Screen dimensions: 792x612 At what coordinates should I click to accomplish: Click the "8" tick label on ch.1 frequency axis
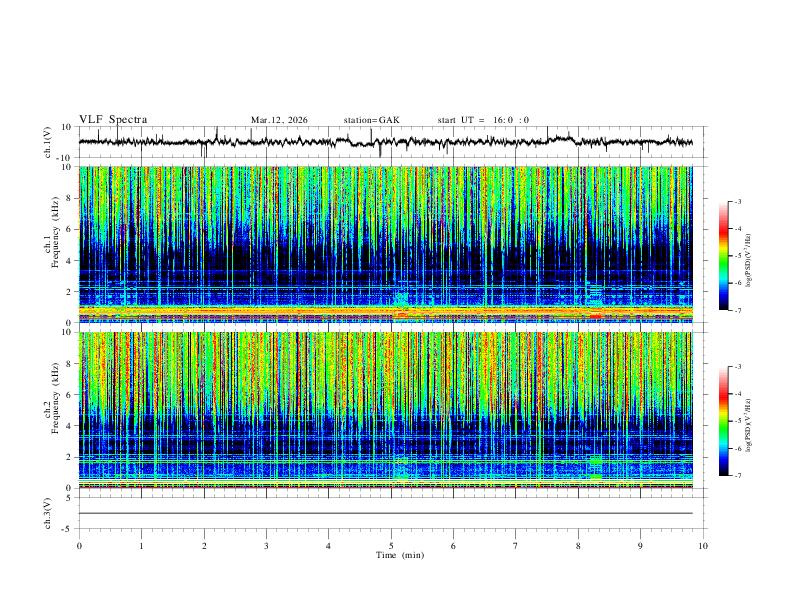tap(70, 198)
